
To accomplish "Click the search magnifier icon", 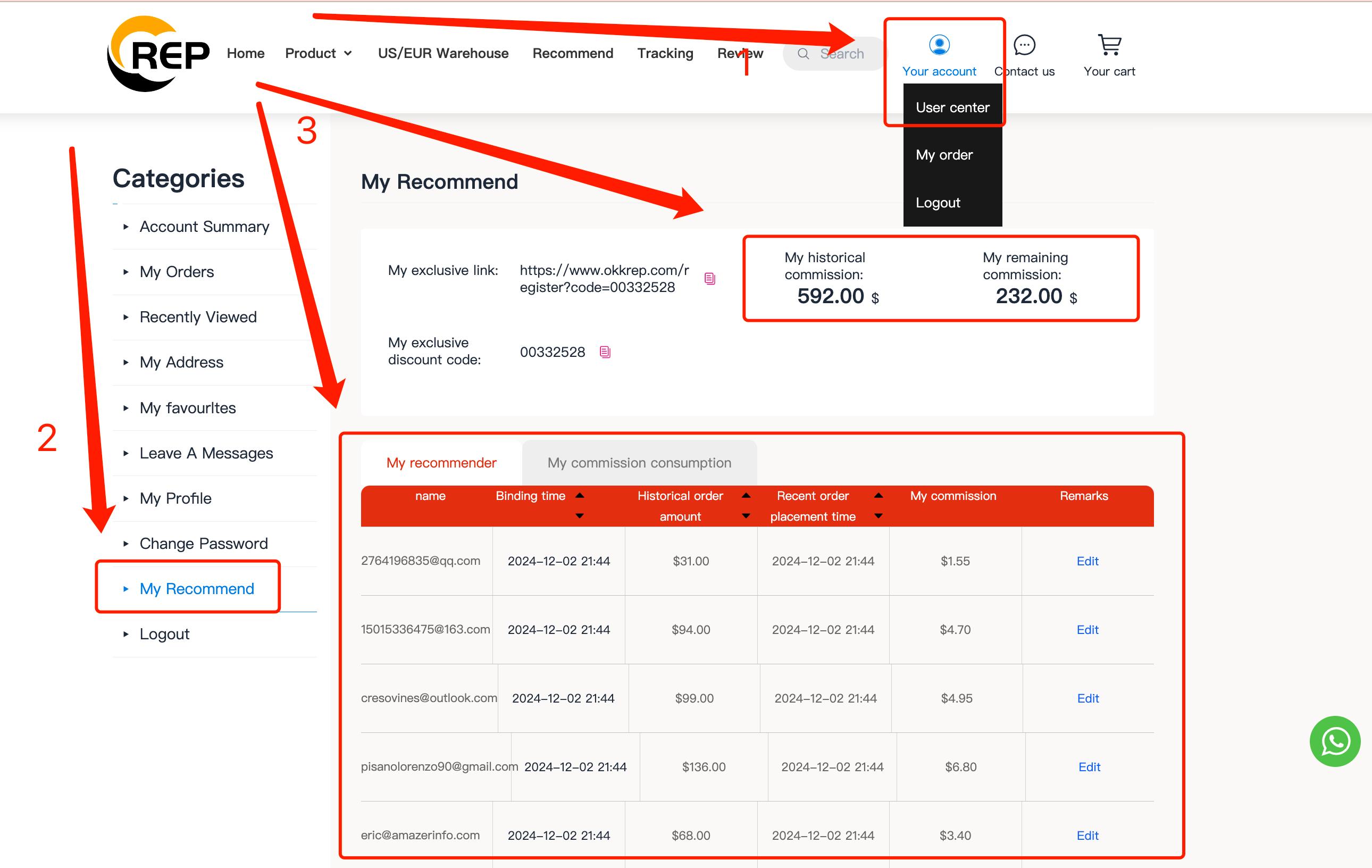I will click(x=803, y=54).
